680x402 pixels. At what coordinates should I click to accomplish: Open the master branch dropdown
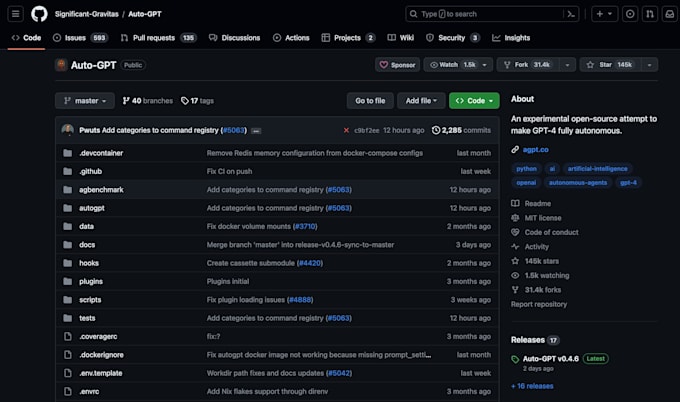tap(85, 101)
